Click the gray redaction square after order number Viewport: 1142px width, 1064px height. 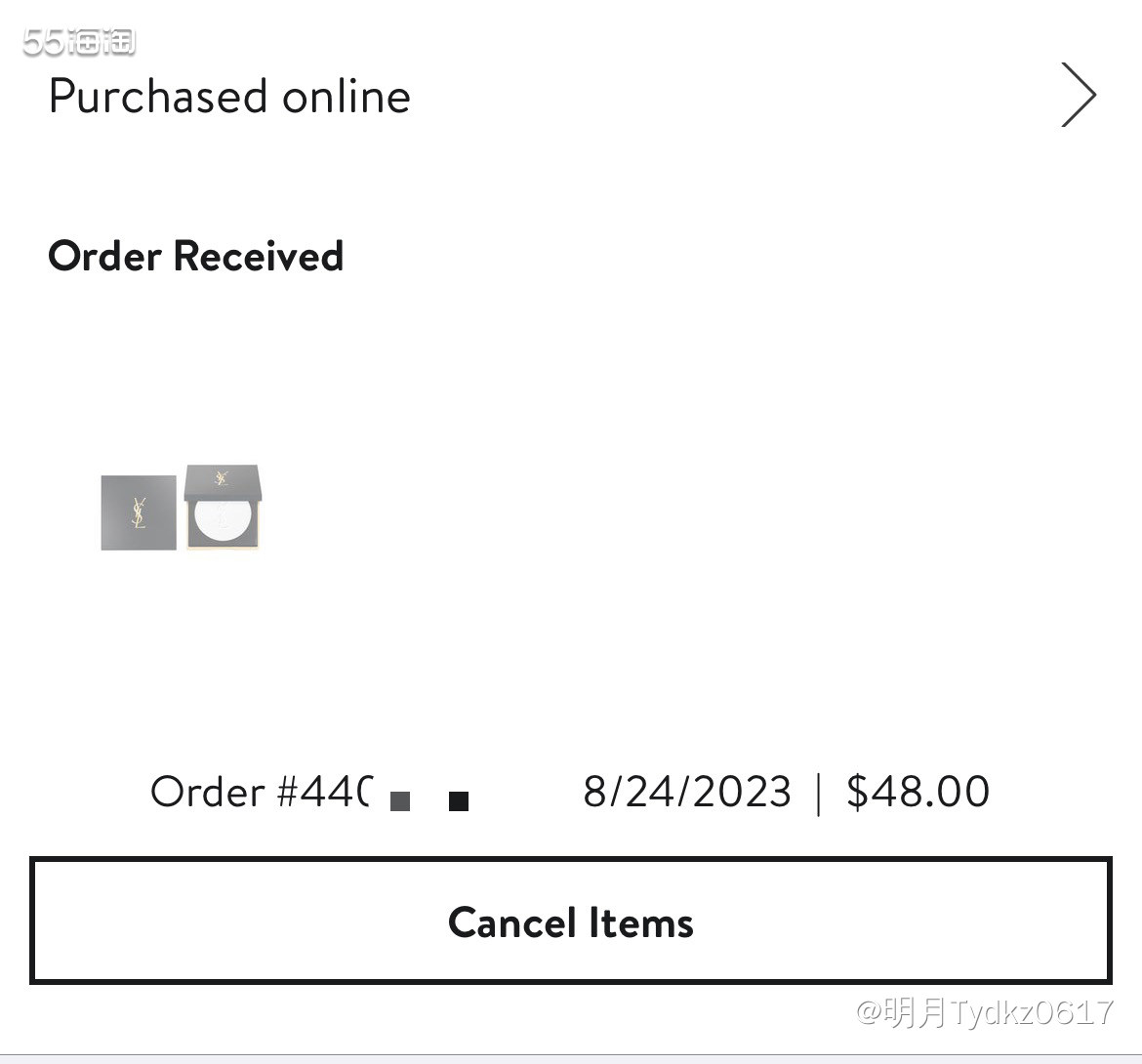(400, 801)
